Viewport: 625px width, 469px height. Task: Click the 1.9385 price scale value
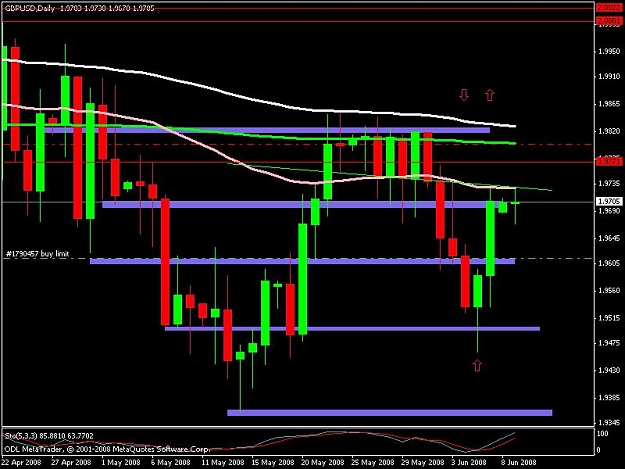[x=609, y=398]
